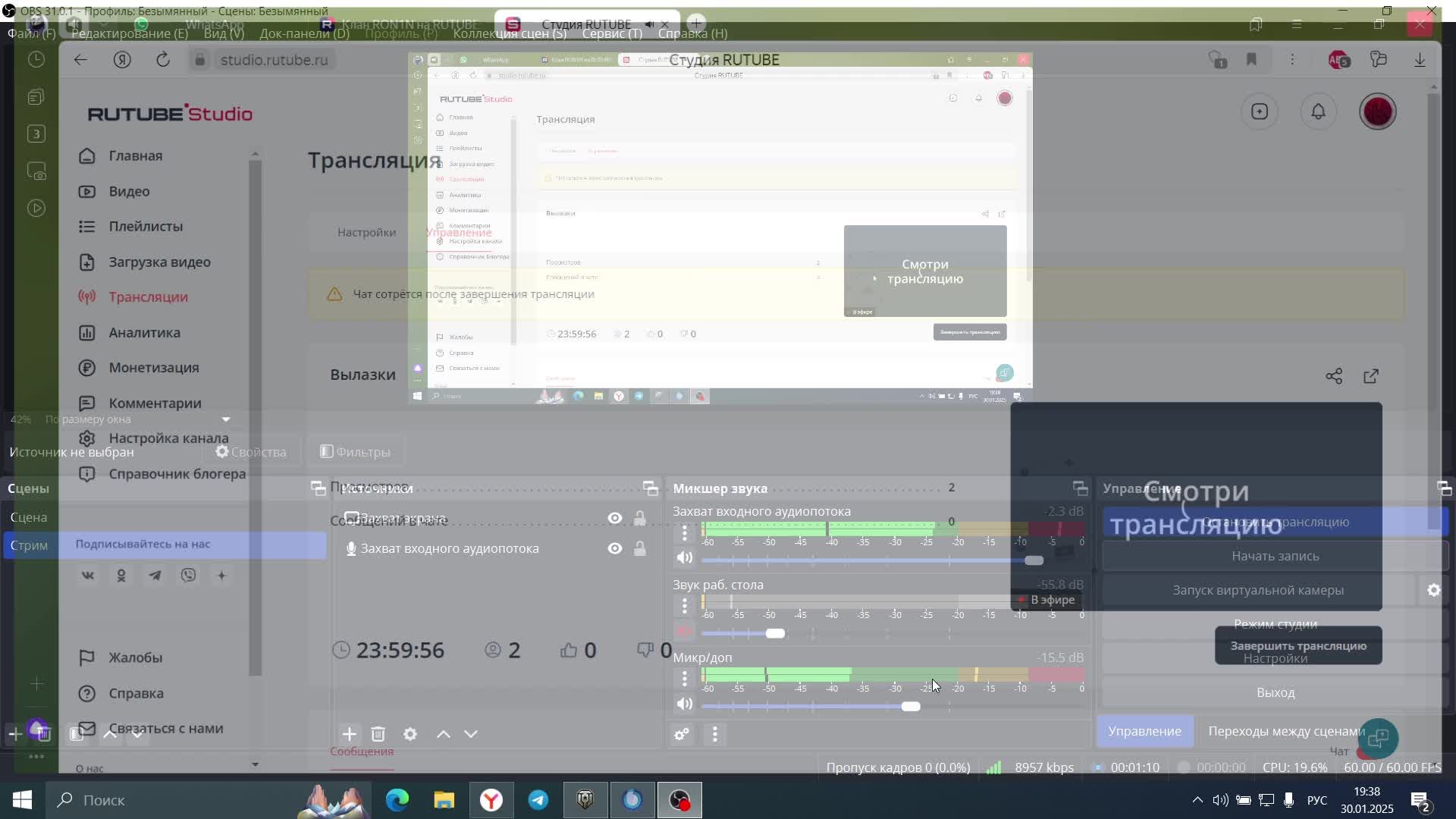The height and width of the screenshot is (819, 1456).
Task: Open the RUTUBE profile avatar
Action: tap(1378, 111)
